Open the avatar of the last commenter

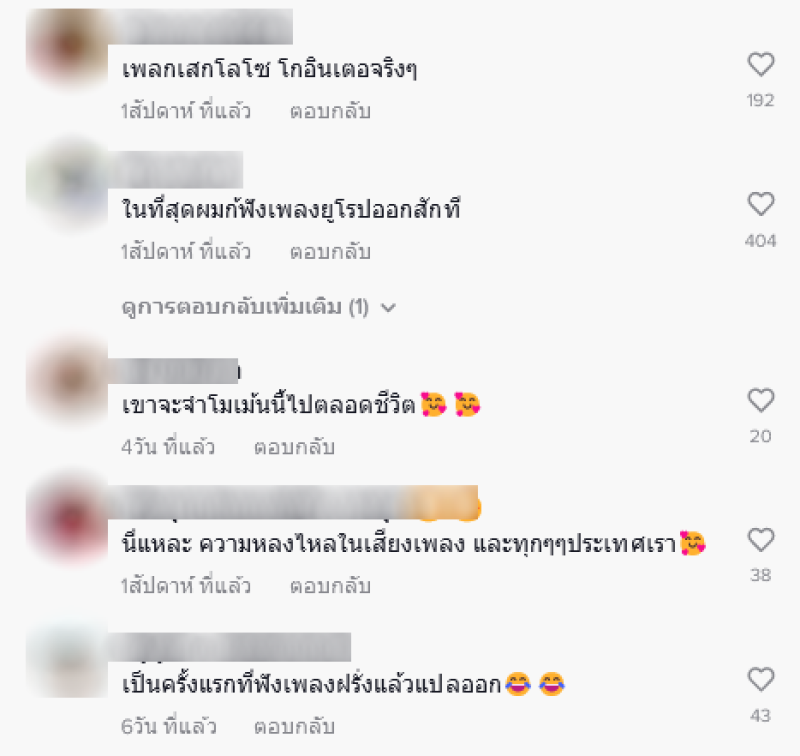[68, 659]
